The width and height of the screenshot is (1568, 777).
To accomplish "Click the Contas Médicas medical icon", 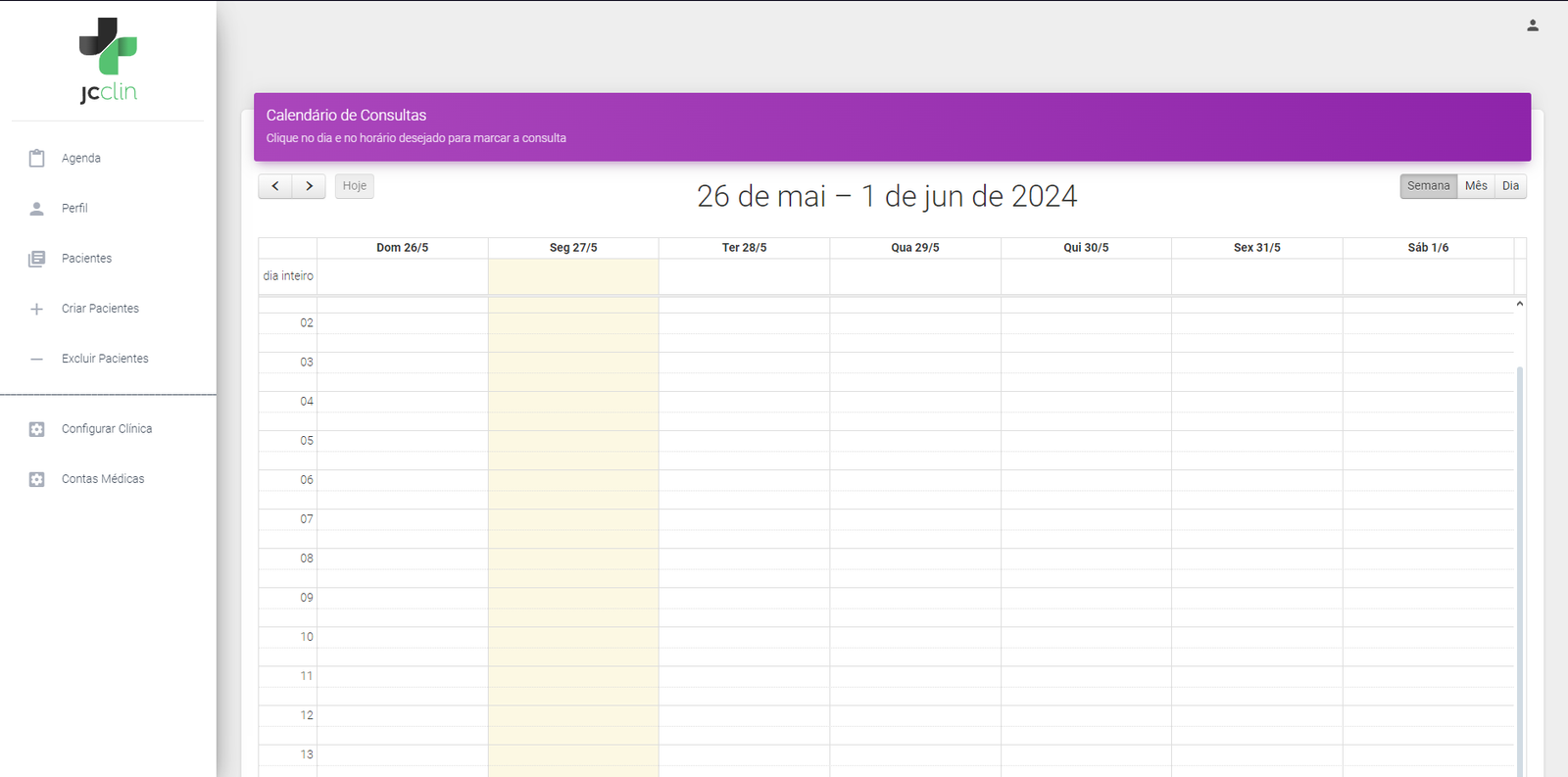I will 37,479.
